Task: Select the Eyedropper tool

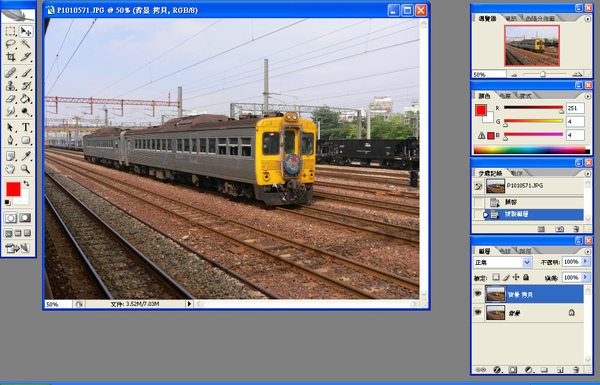Action: point(26,156)
